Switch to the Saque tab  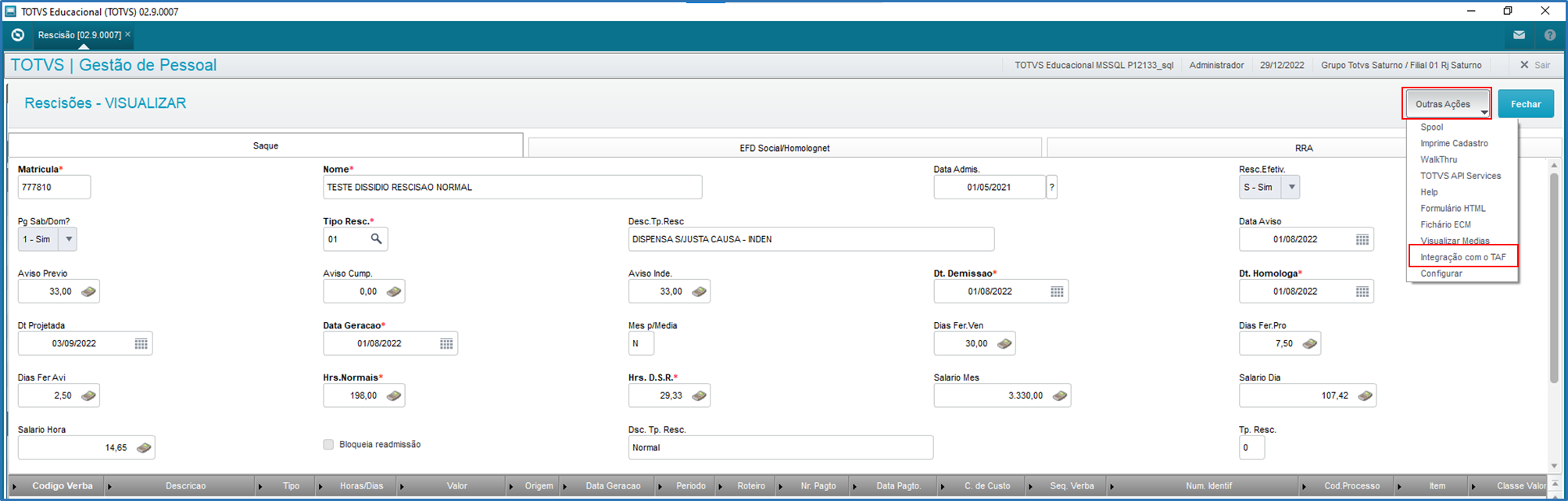(266, 146)
